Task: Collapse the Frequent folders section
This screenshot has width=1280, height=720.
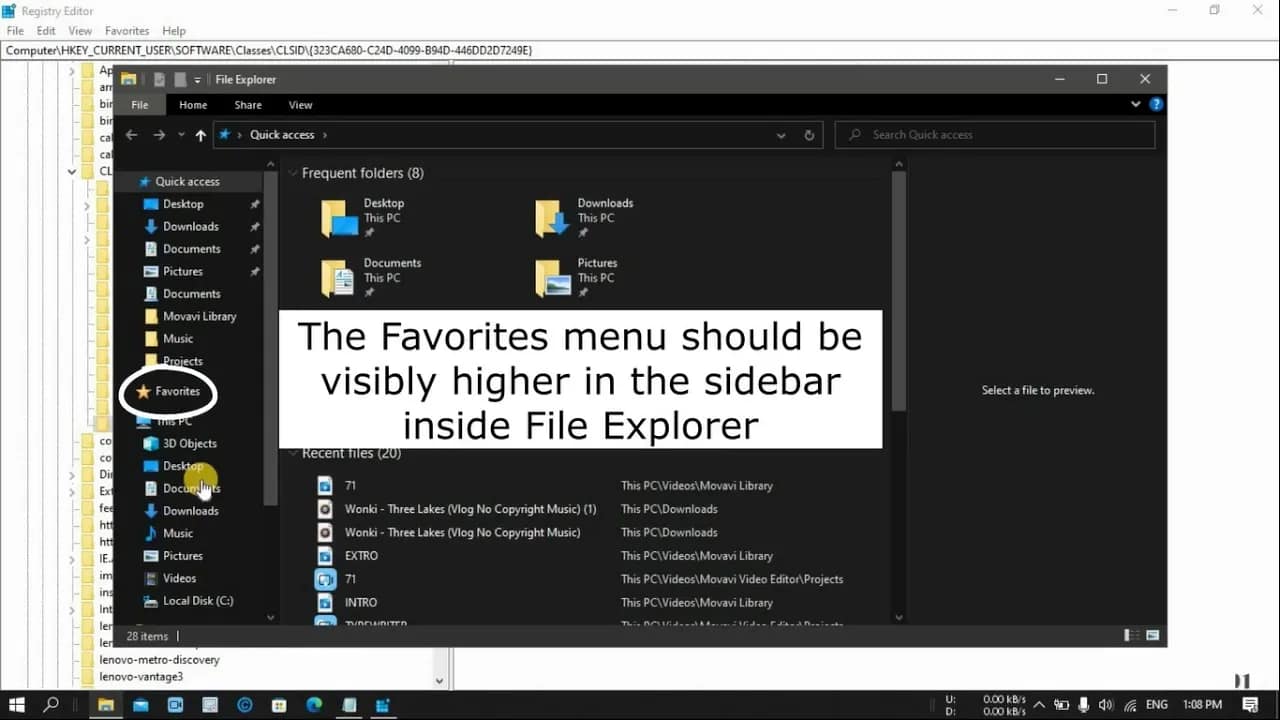Action: [294, 173]
